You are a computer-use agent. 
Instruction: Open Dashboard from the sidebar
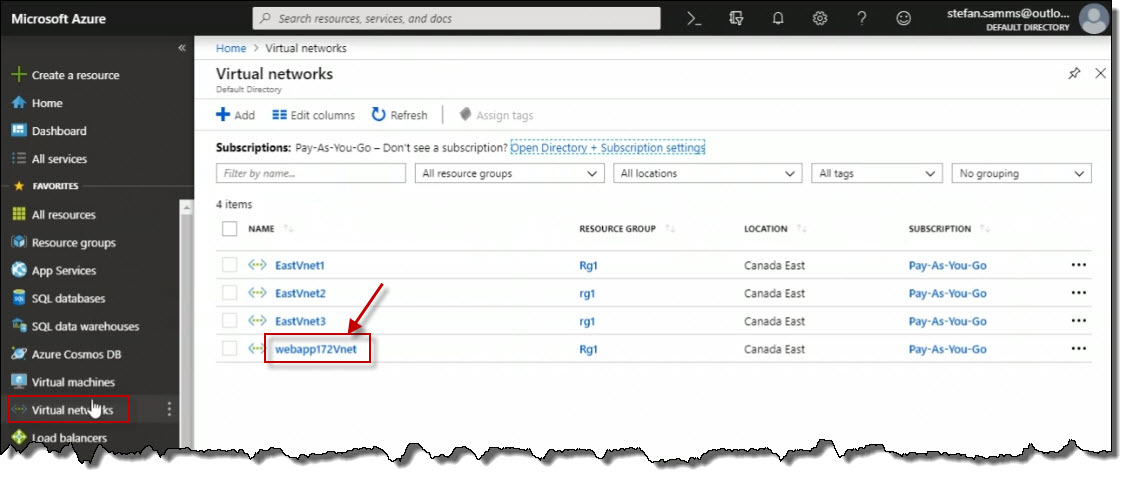click(x=59, y=131)
